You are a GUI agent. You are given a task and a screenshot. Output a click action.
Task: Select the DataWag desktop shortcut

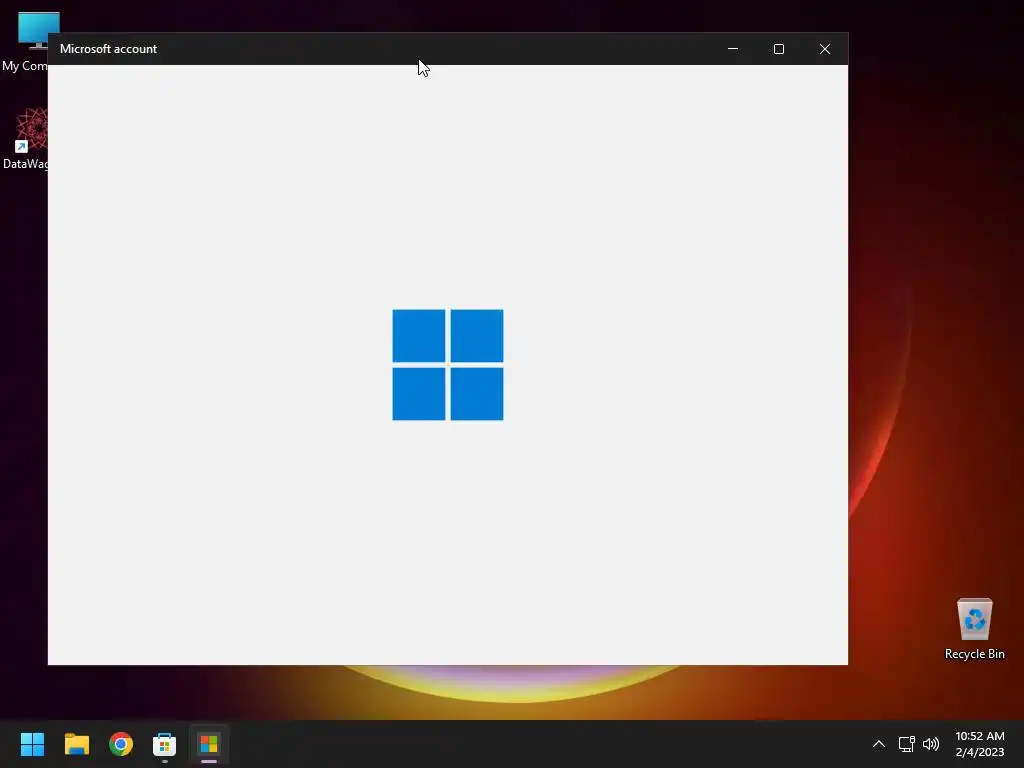click(x=25, y=139)
